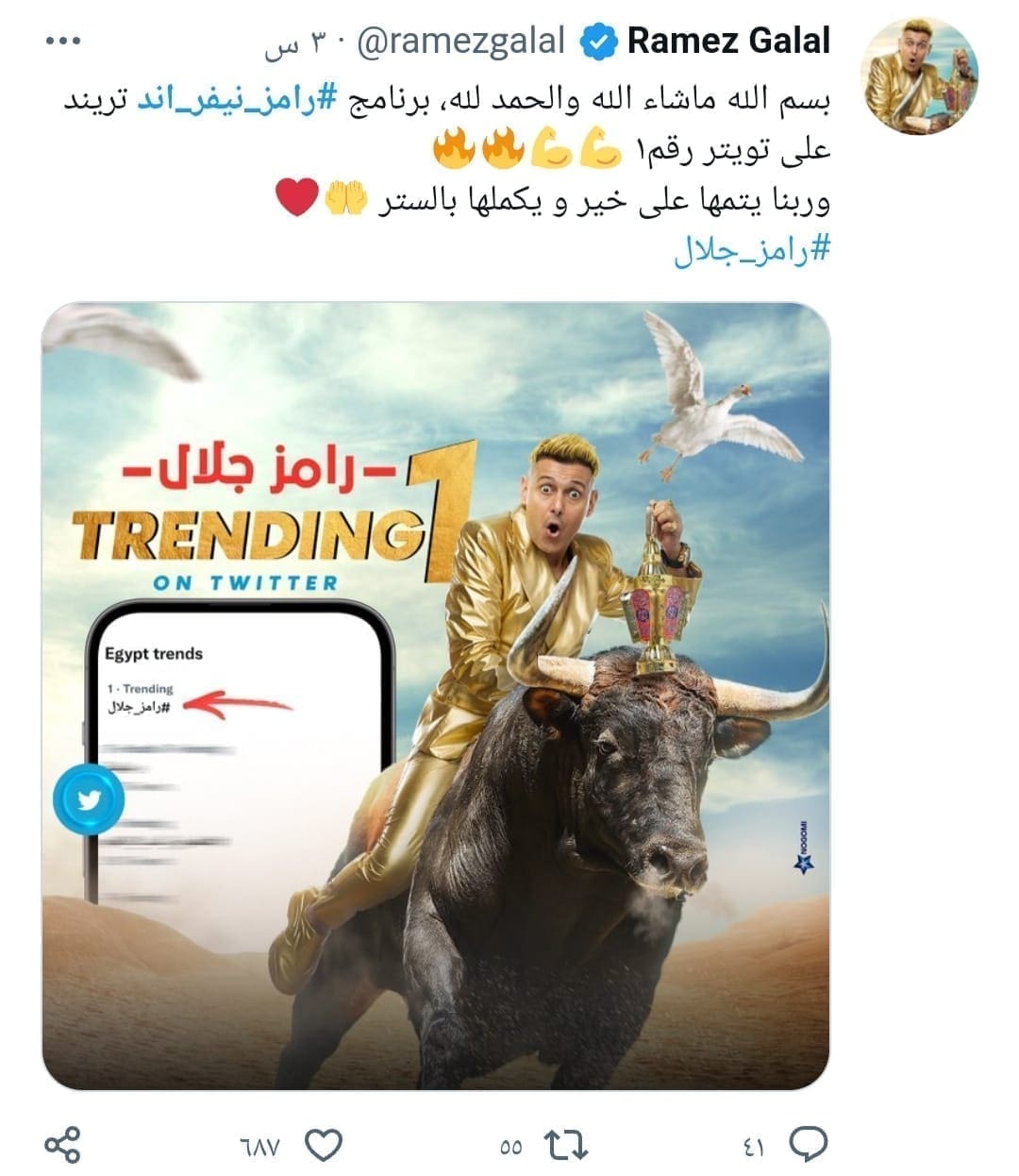Click the reply speech bubble icon
1019x1176 pixels.
click(808, 1145)
